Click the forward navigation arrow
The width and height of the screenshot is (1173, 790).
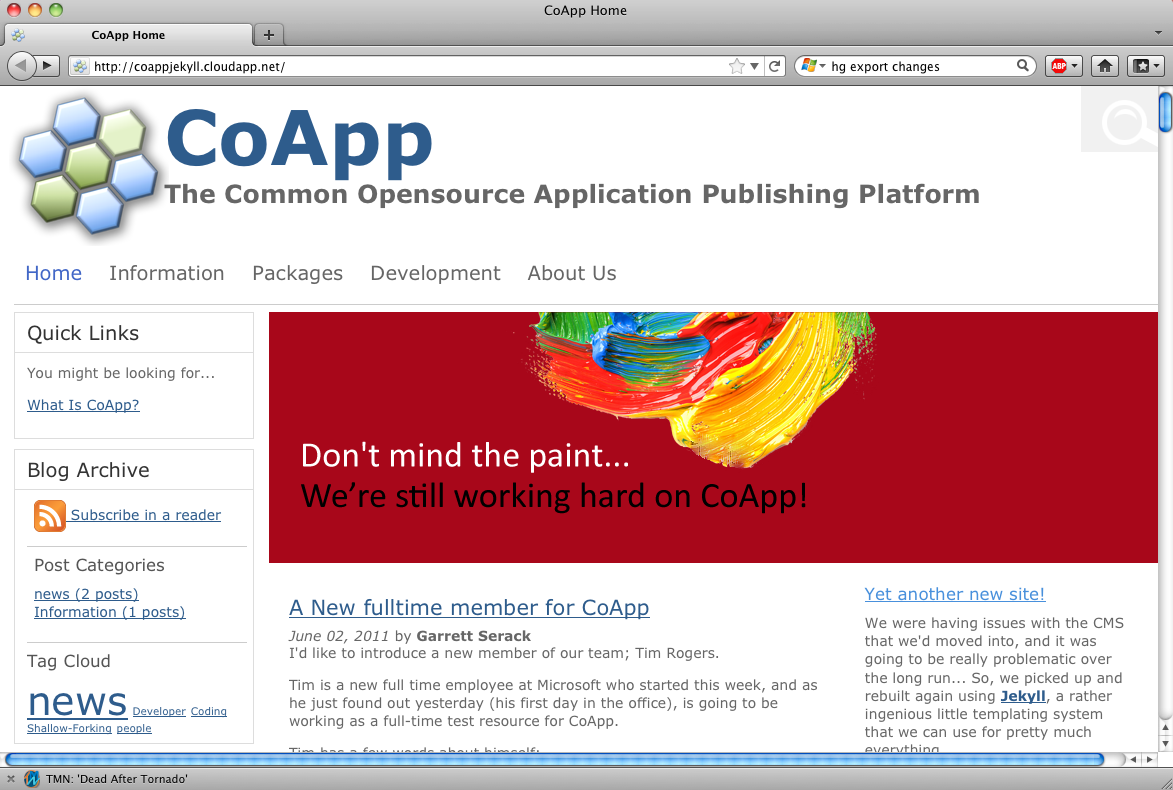coord(48,66)
